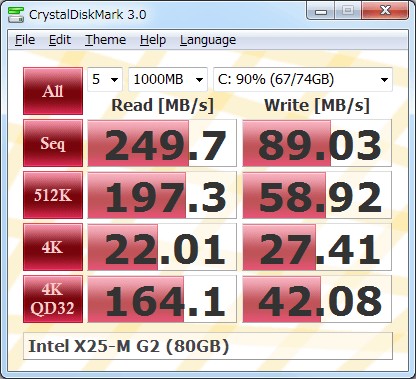Click the CrystalDiskMark app icon in title bar
Viewport: 416px width, 379px height.
(x=16, y=14)
